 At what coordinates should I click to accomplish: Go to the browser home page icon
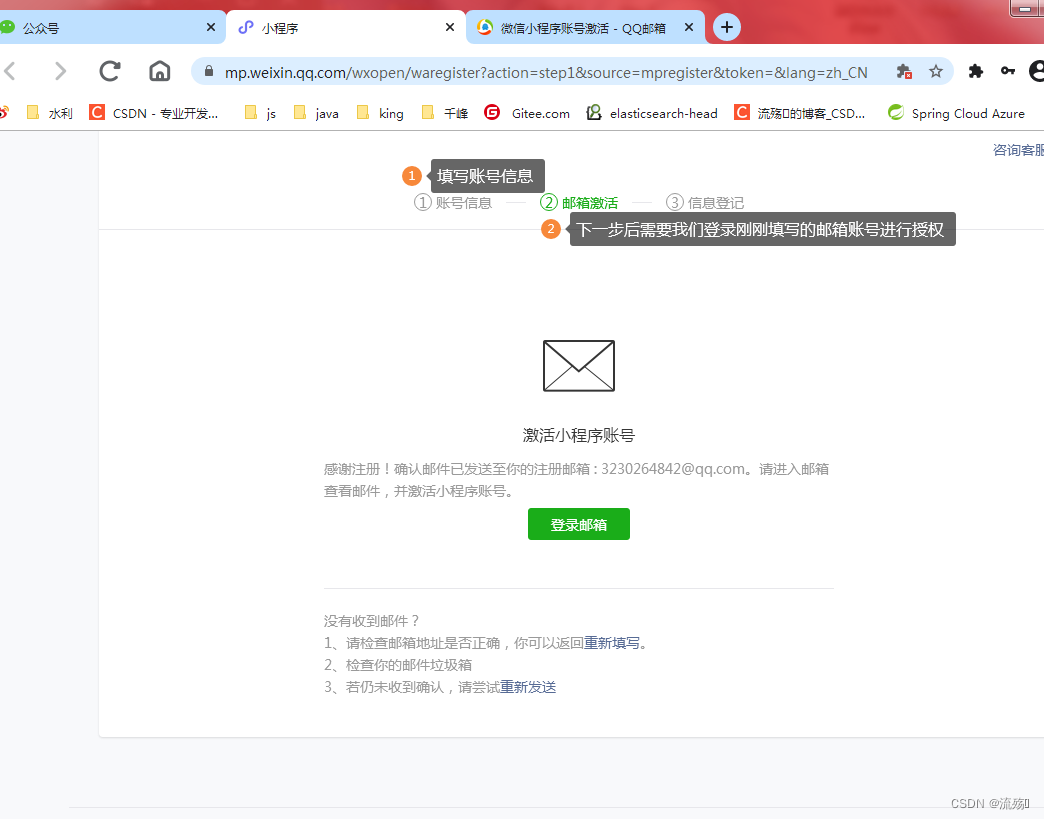pyautogui.click(x=159, y=71)
